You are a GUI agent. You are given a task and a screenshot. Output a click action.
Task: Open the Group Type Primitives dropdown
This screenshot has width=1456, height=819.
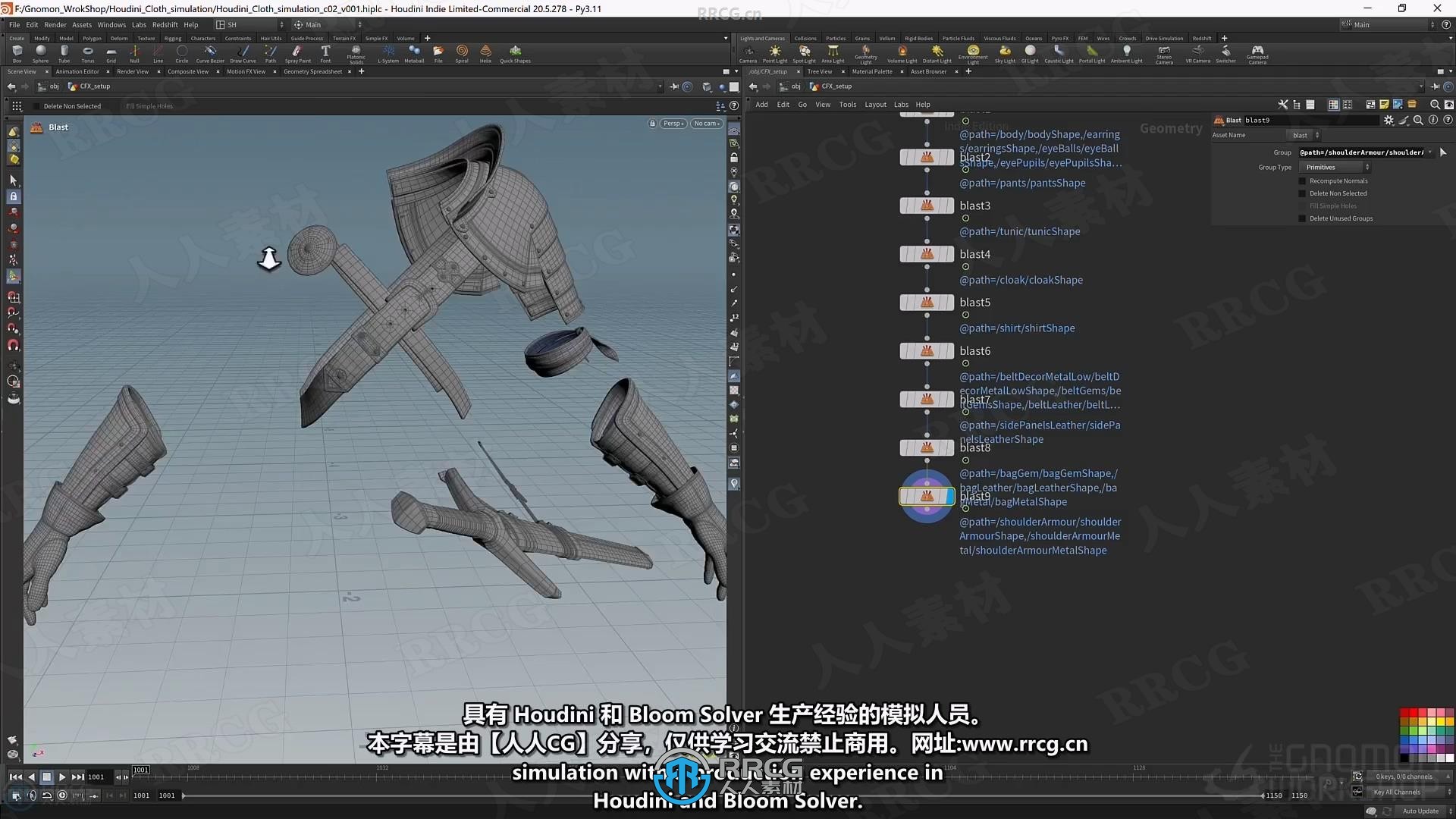click(1335, 168)
